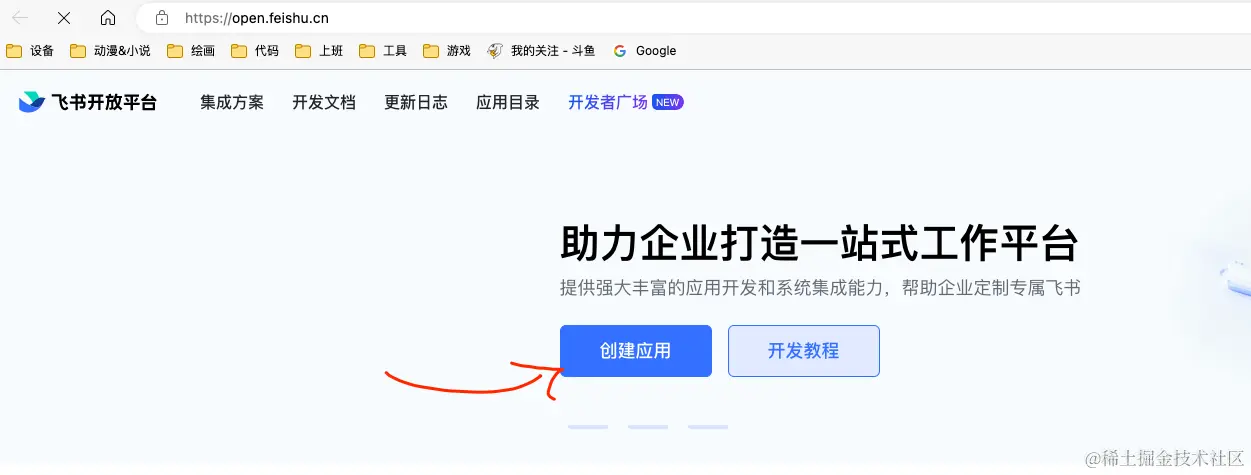Select the second carousel indicator

[x=648, y=427]
